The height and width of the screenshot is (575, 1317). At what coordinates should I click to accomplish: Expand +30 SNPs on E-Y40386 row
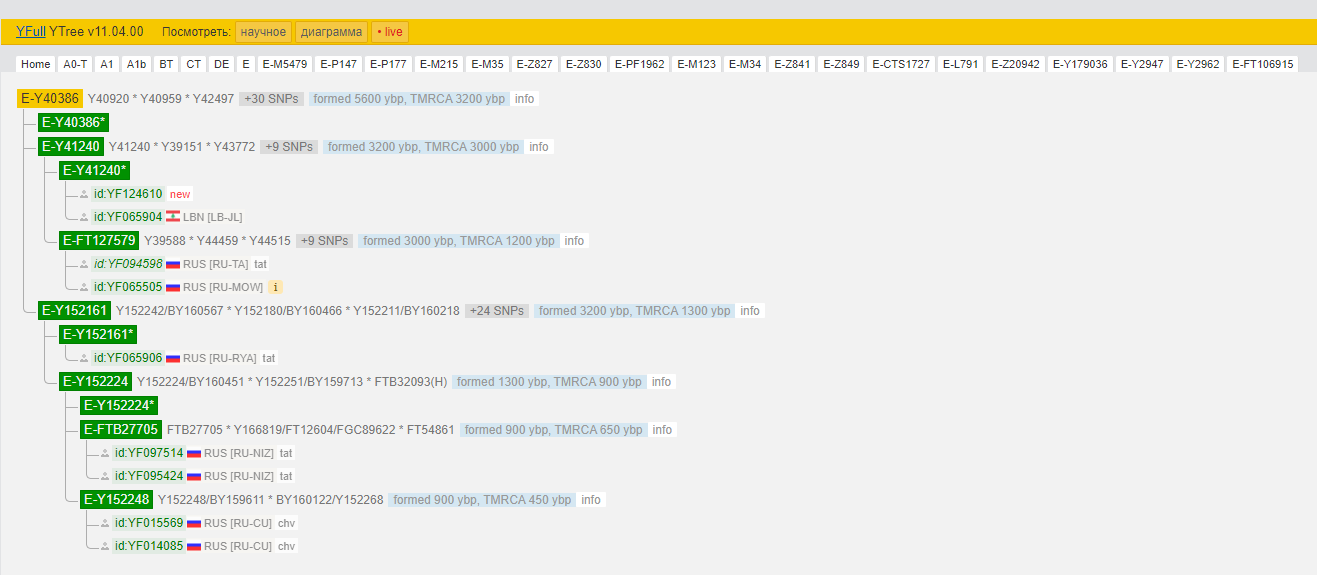(x=271, y=99)
